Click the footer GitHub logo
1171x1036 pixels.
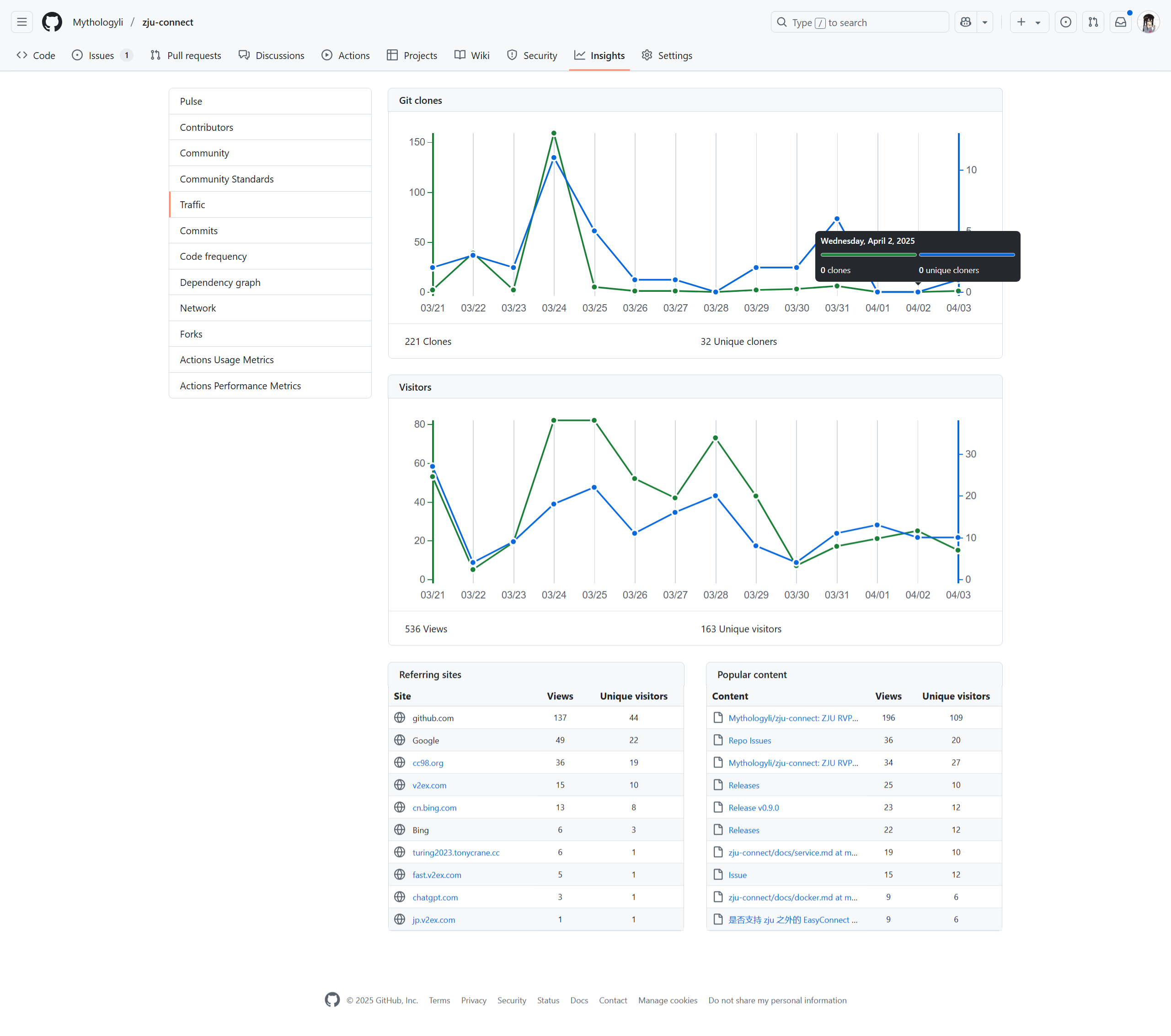click(332, 1000)
